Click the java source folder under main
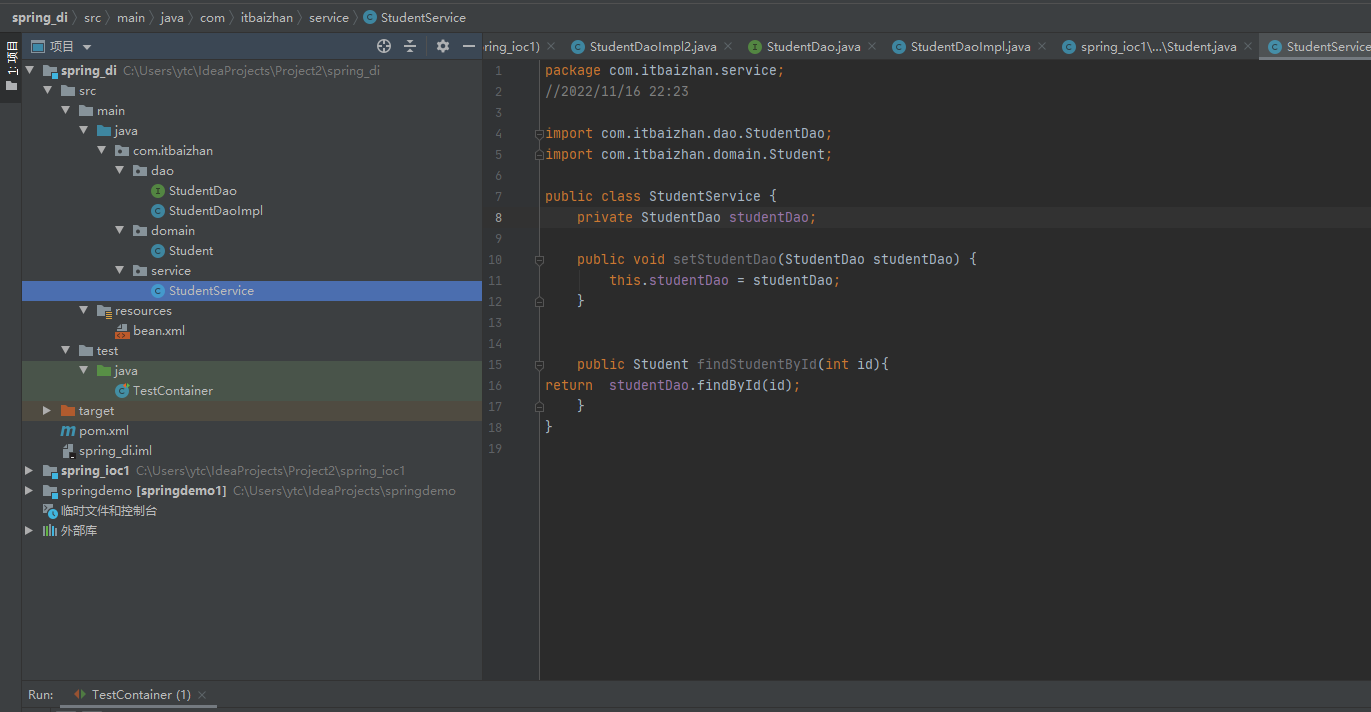Viewport: 1371px width, 712px height. [x=126, y=130]
